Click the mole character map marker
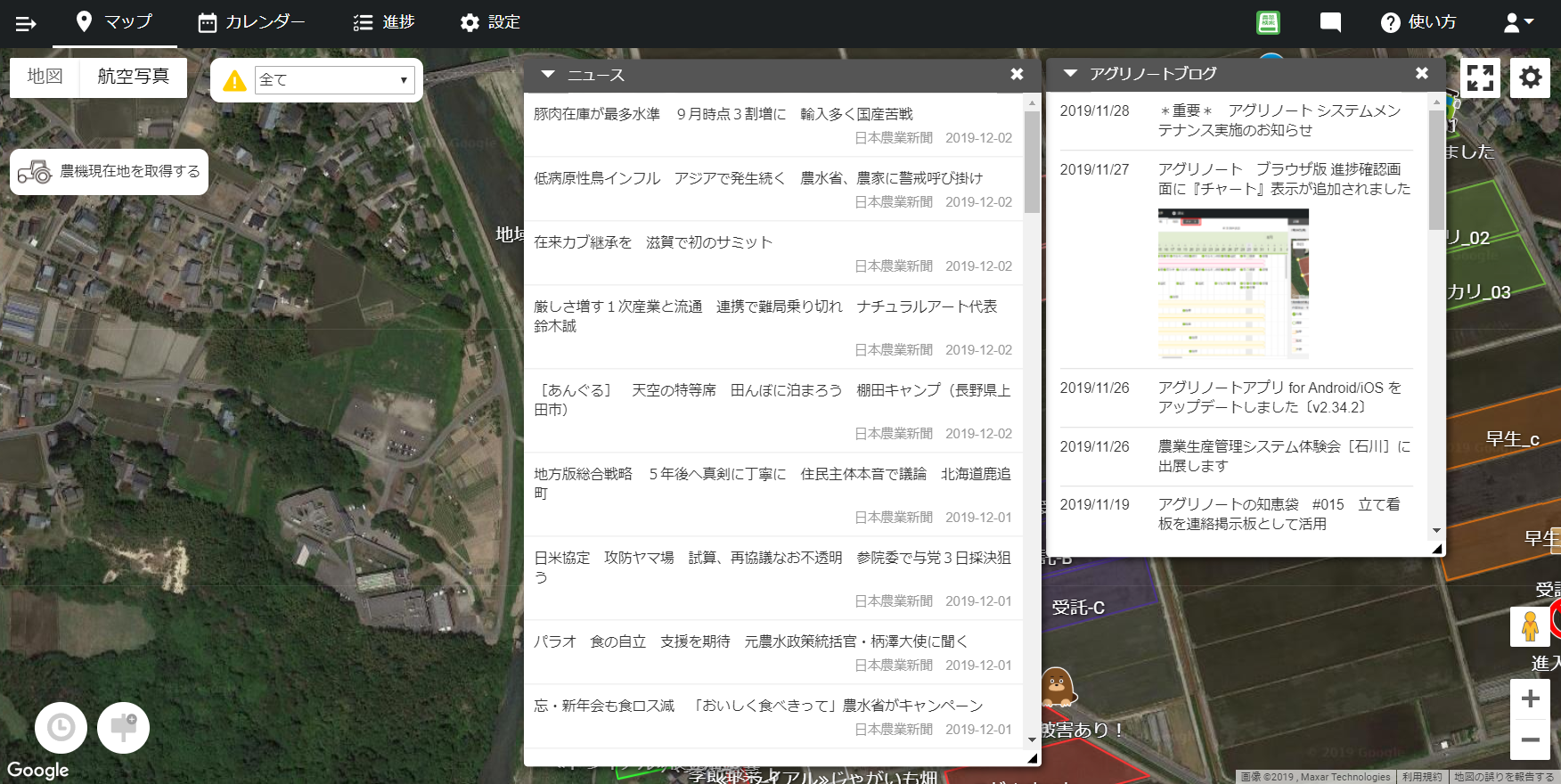 point(1057,687)
